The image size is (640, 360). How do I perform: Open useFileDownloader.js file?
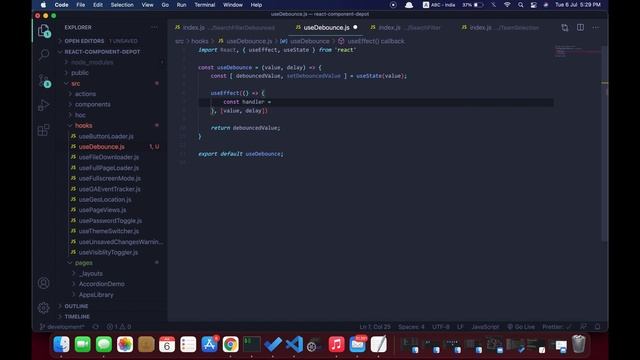109,157
